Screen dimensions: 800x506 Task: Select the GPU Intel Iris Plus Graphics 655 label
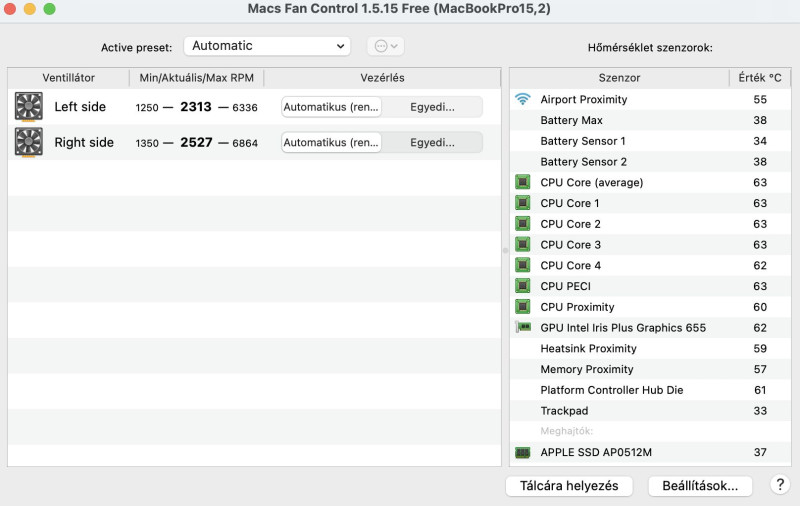(x=623, y=327)
